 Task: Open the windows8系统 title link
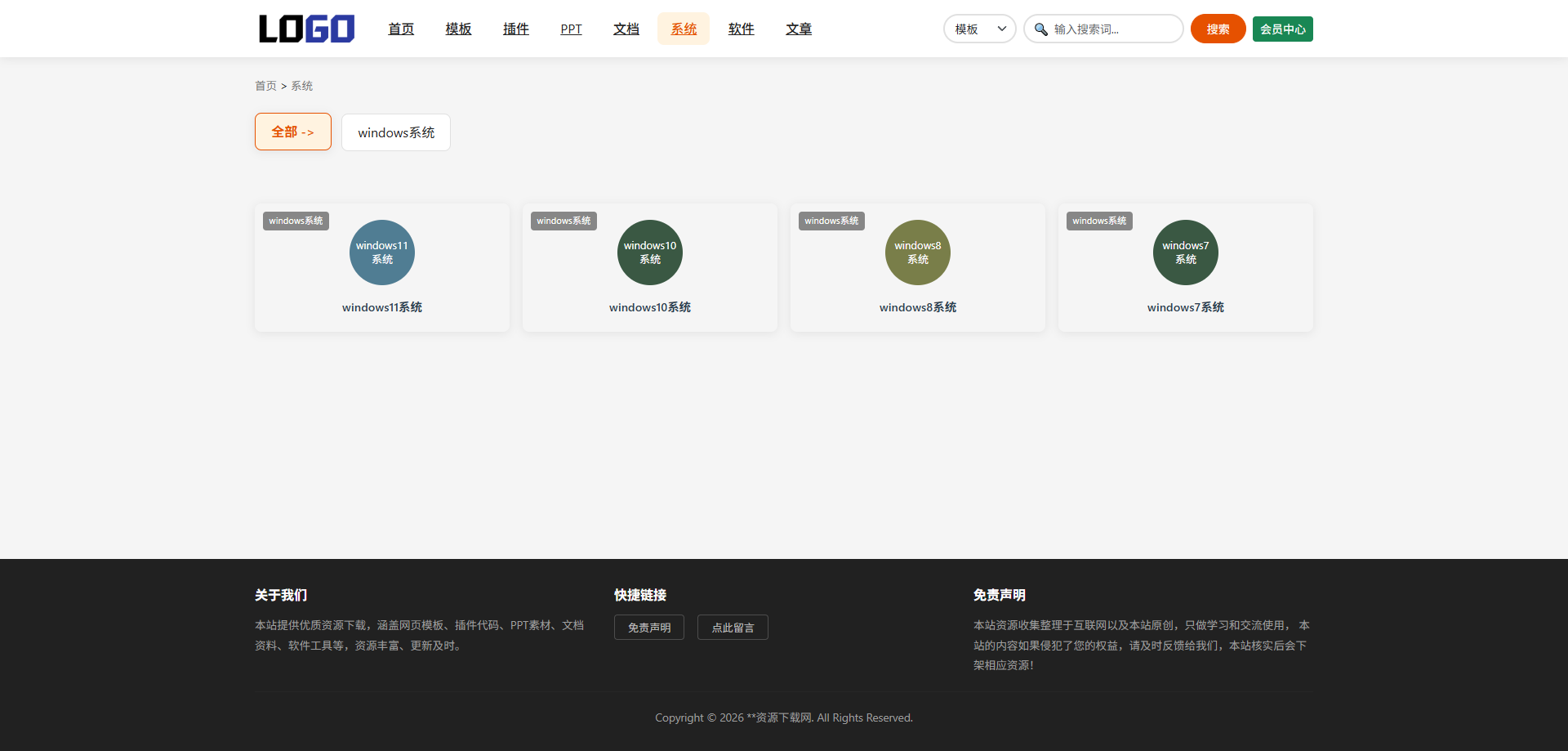click(x=918, y=307)
